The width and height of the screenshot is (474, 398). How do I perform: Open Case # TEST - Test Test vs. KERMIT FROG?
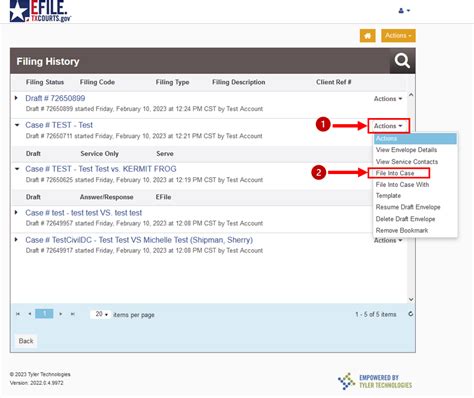[x=101, y=169]
